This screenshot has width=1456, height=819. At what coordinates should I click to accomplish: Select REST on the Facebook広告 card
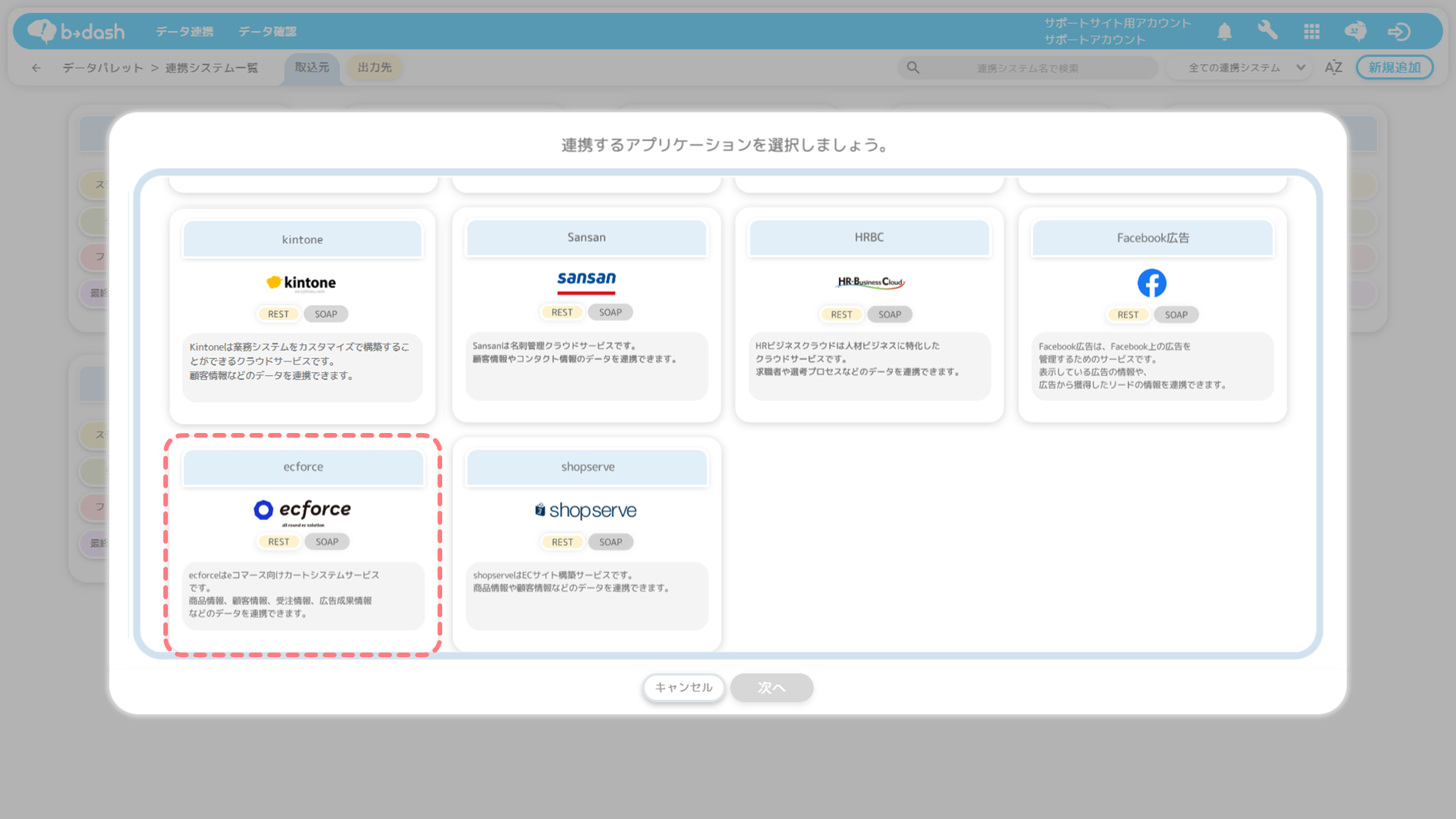(x=1128, y=314)
